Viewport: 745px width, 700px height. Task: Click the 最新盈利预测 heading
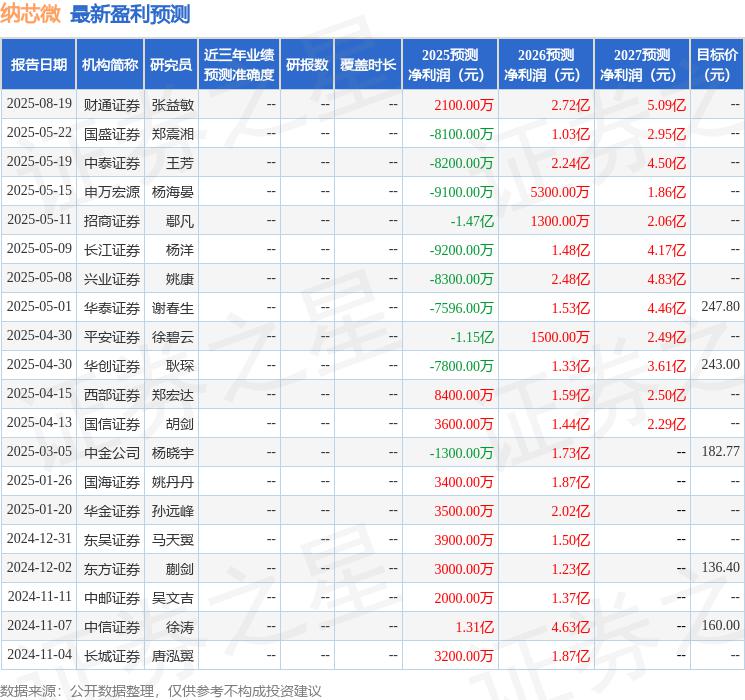coord(130,14)
